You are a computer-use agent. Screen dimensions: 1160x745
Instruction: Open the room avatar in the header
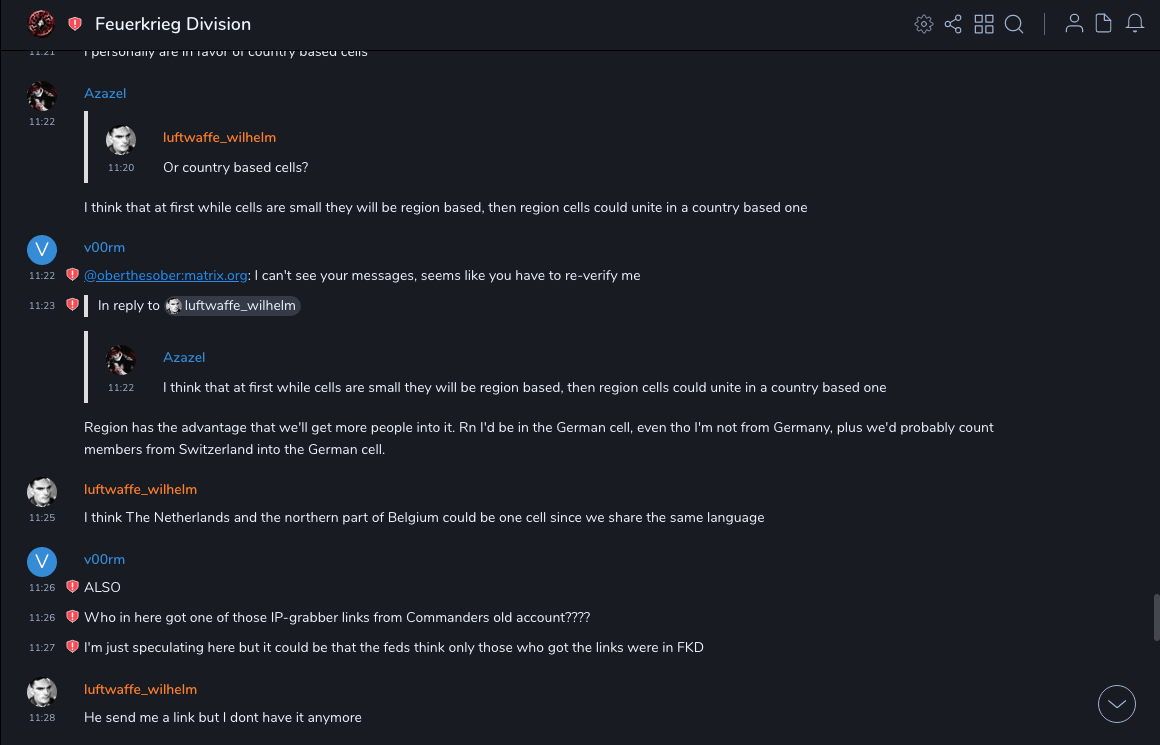41,23
